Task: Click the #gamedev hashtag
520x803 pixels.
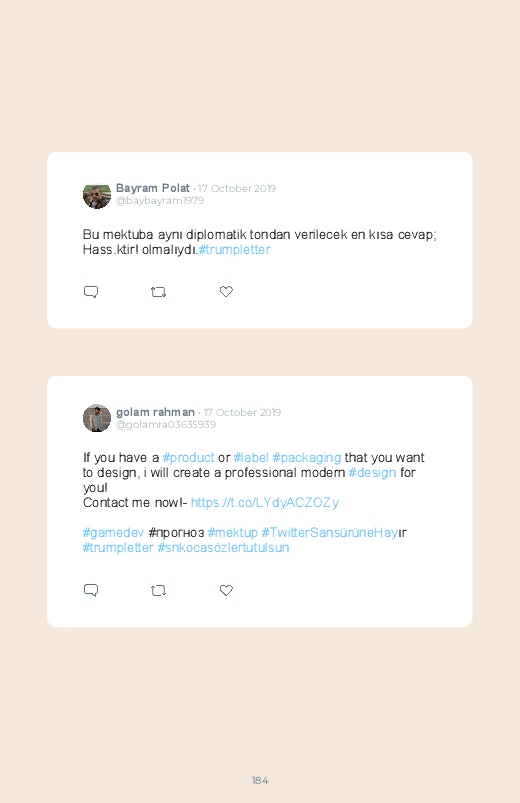Action: pyautogui.click(x=114, y=533)
